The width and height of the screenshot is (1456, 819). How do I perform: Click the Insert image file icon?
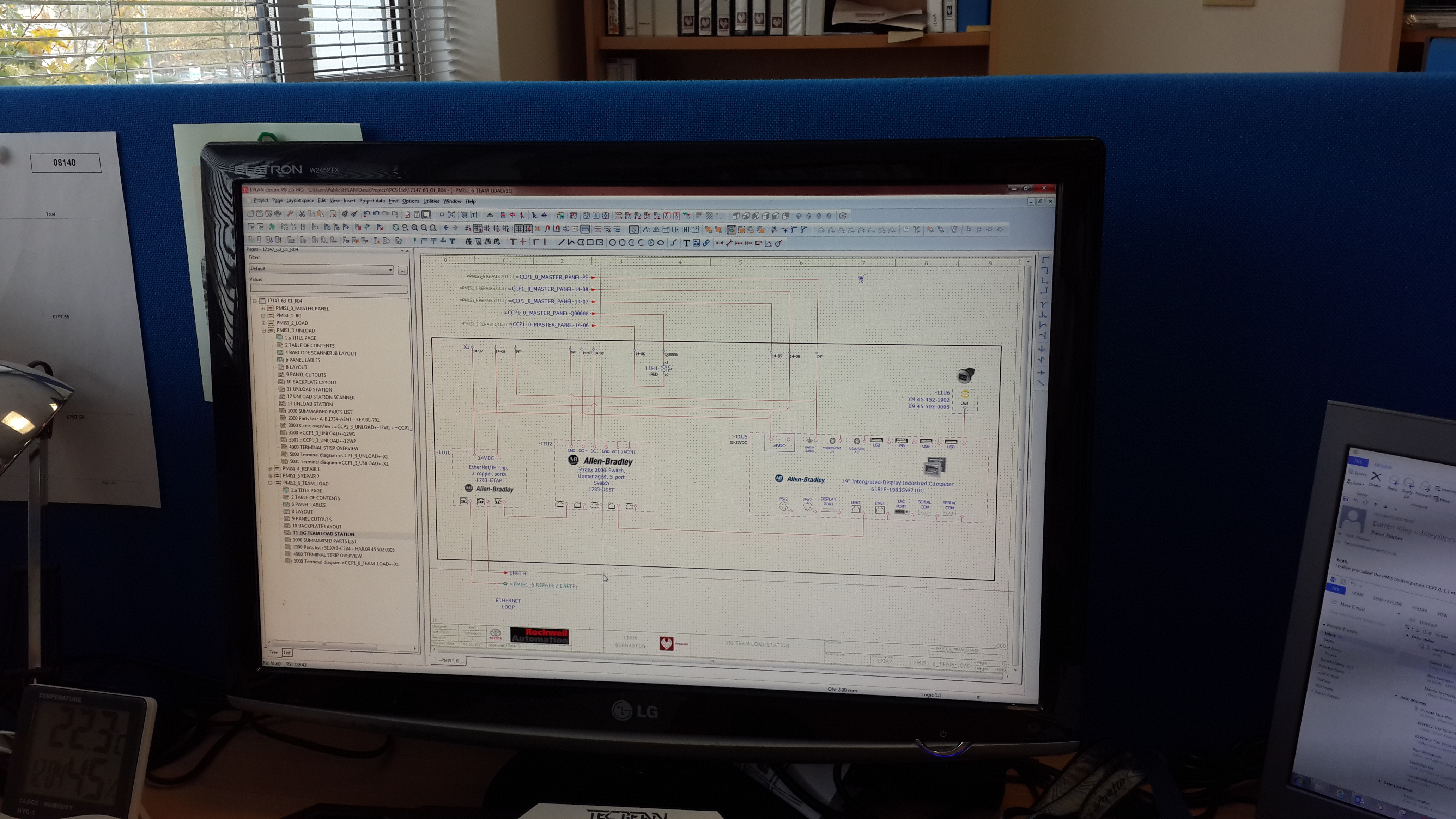click(x=696, y=243)
